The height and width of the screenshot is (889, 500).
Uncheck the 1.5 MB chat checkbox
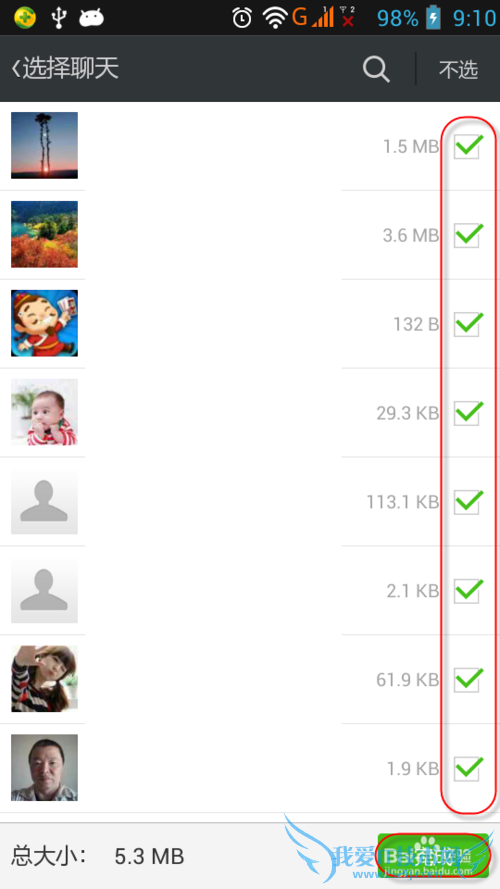tap(468, 146)
